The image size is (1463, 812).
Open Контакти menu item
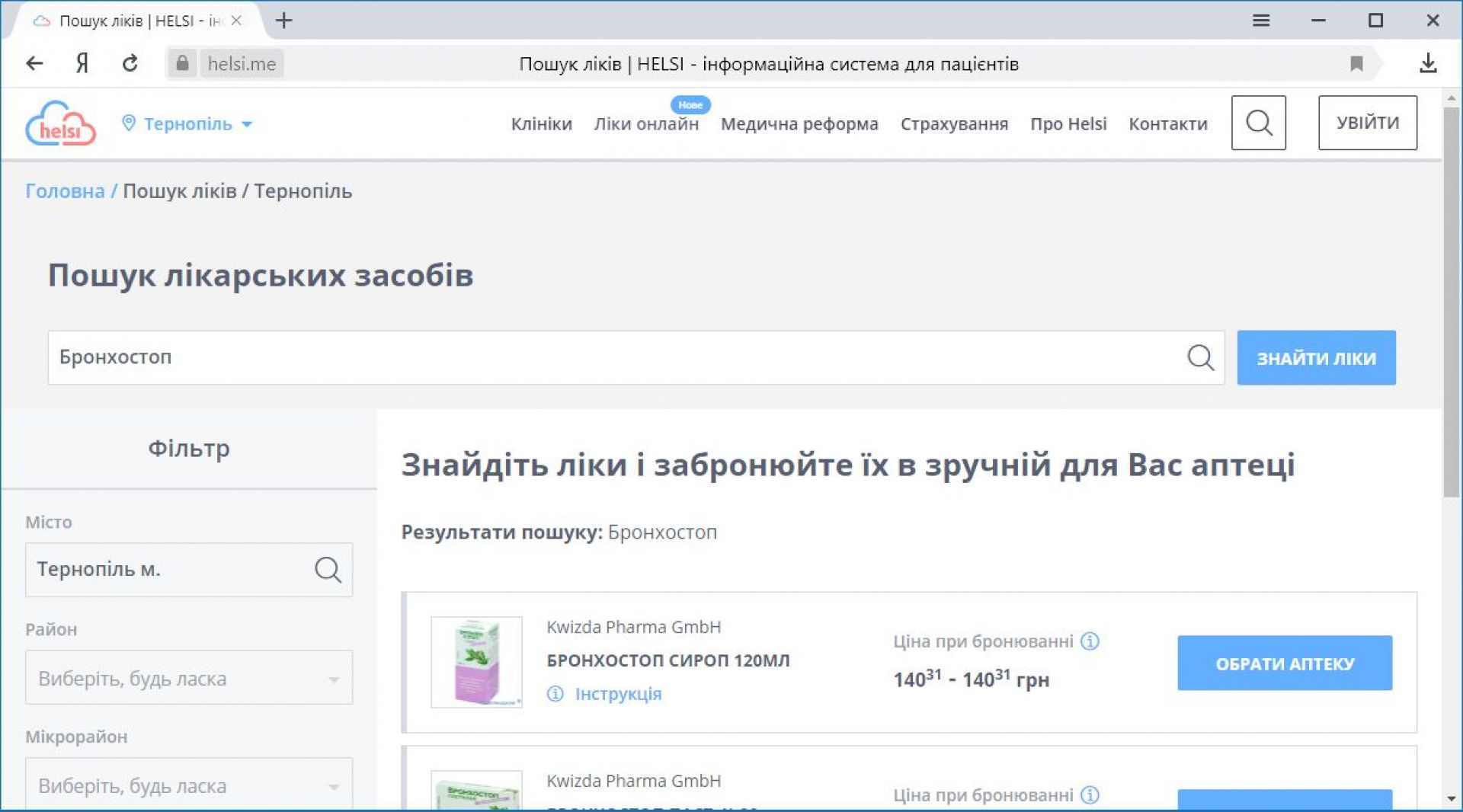pyautogui.click(x=1167, y=123)
